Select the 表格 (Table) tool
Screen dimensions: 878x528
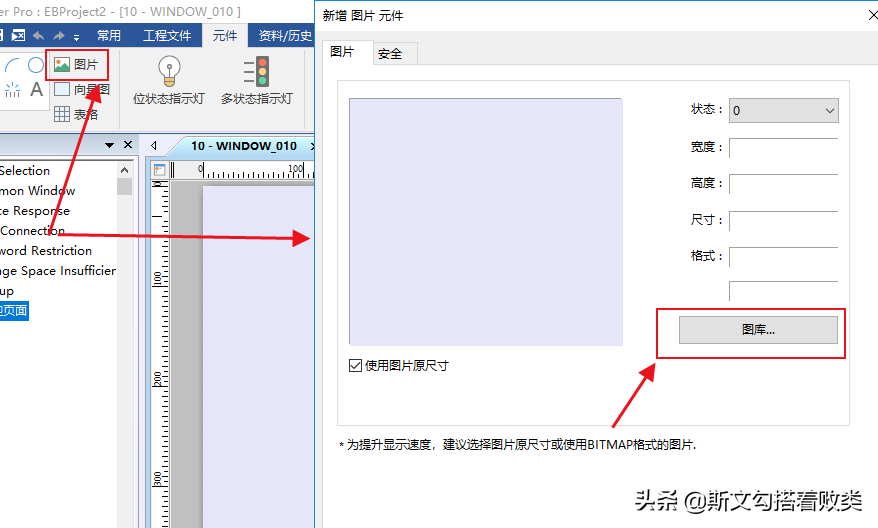point(76,114)
